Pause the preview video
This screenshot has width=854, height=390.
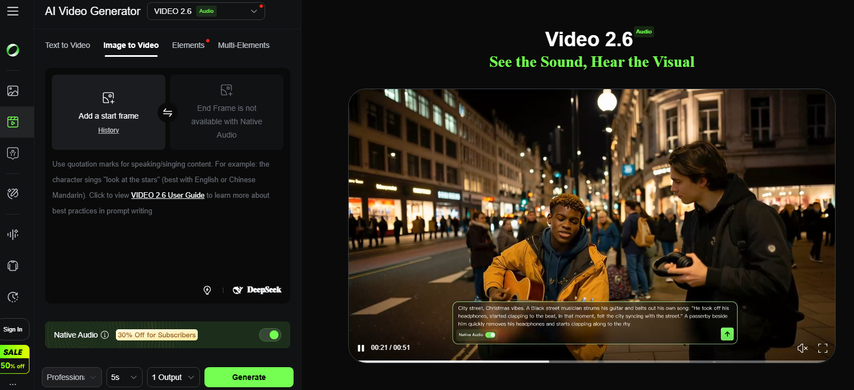coord(361,348)
